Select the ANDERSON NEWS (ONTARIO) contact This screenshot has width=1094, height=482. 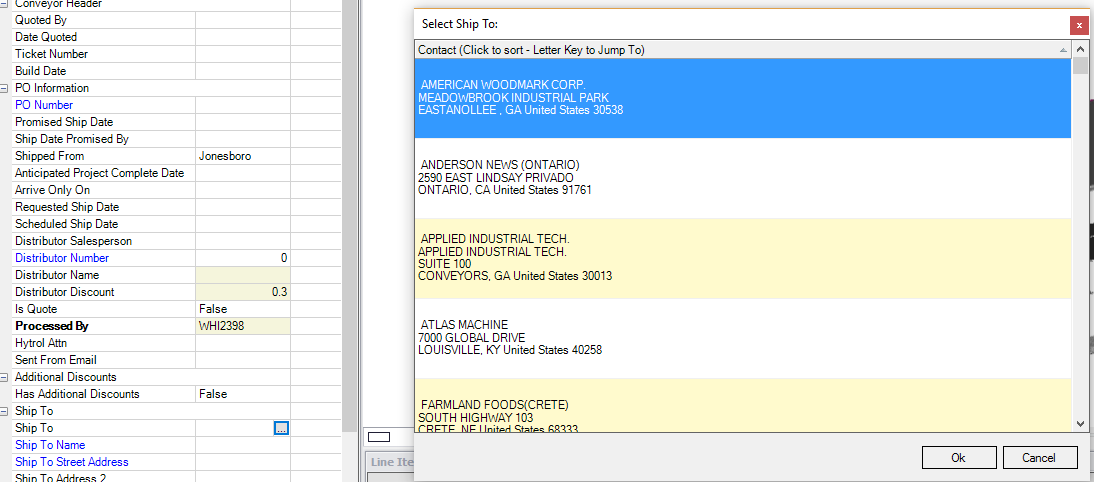click(742, 178)
